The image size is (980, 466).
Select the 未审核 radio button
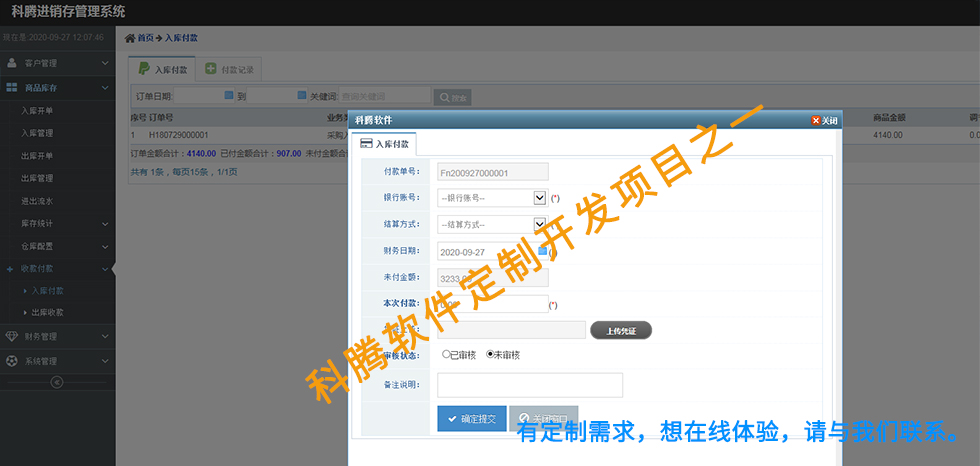tap(490, 354)
